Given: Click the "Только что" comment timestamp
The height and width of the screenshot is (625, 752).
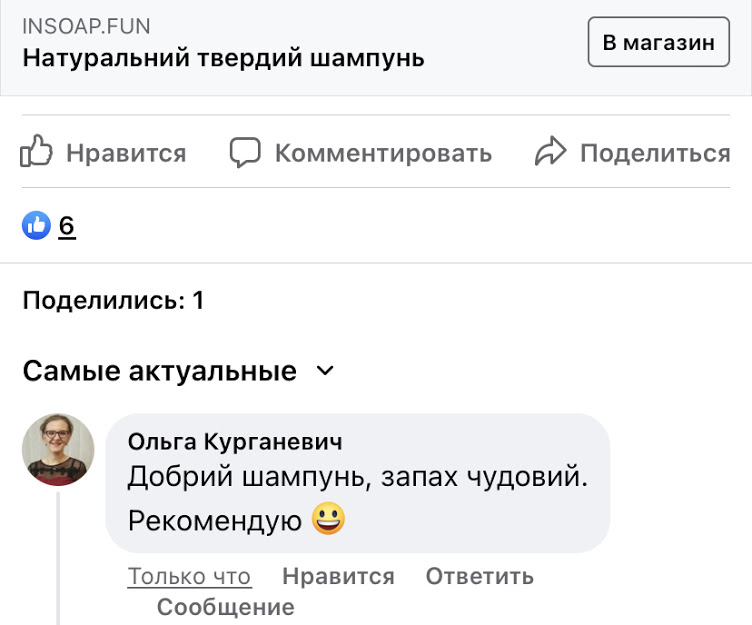Looking at the screenshot, I should 189,577.
